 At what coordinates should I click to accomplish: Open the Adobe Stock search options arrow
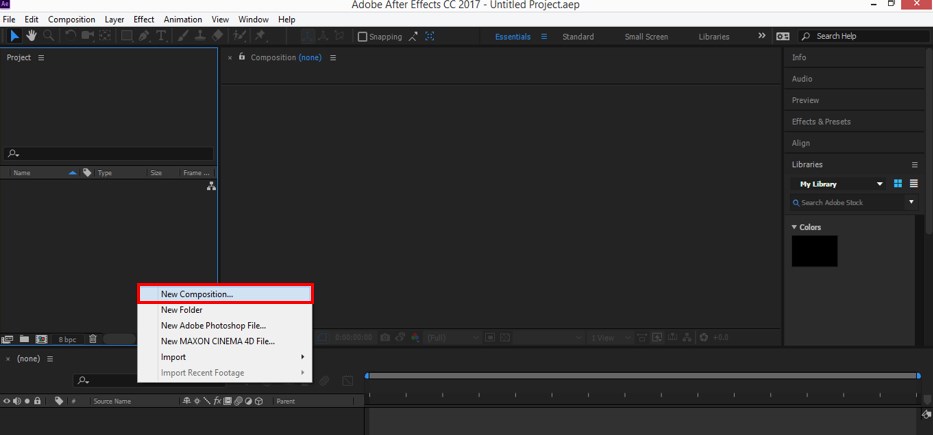pos(911,202)
